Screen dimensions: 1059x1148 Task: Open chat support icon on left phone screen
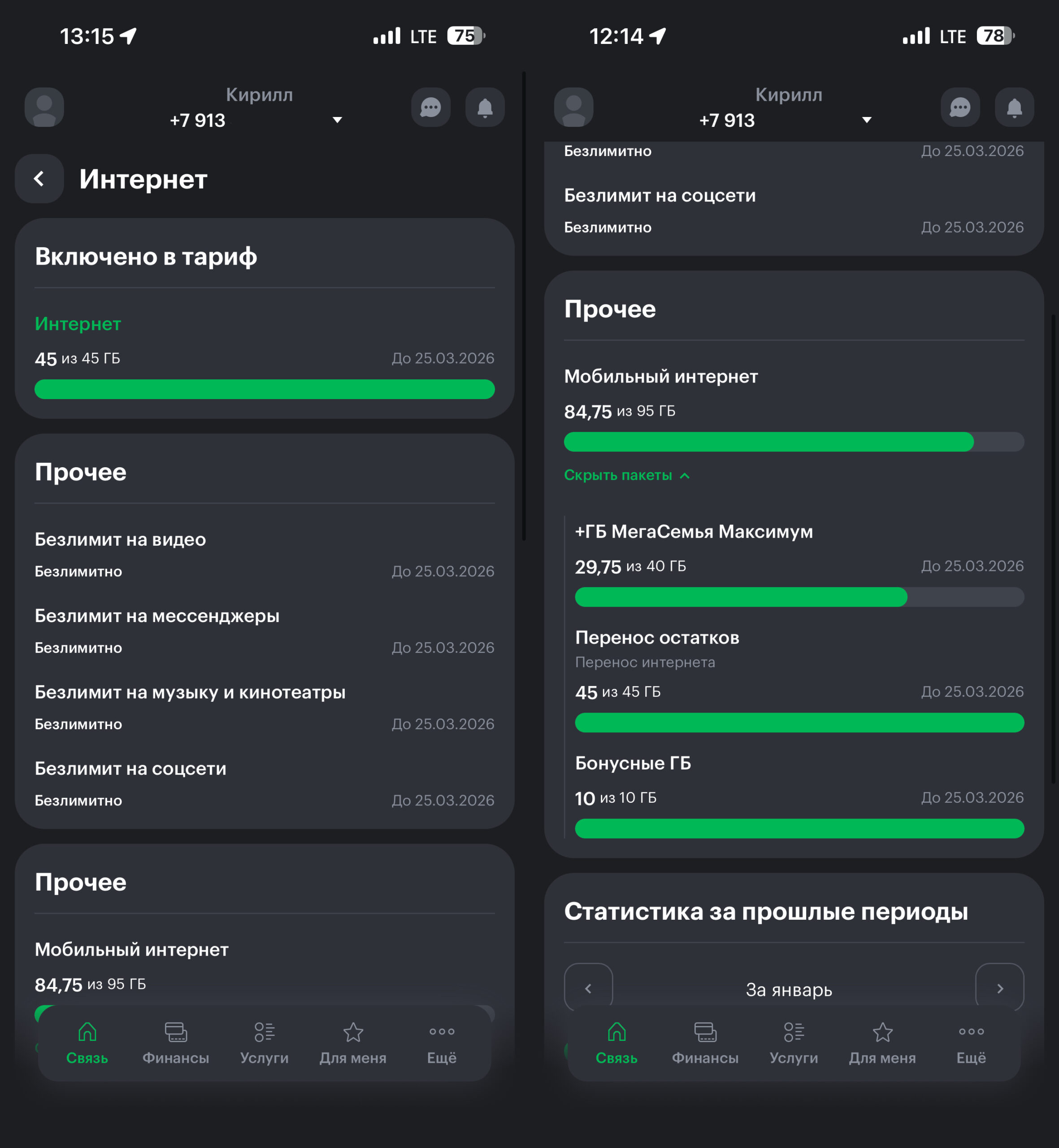(430, 107)
